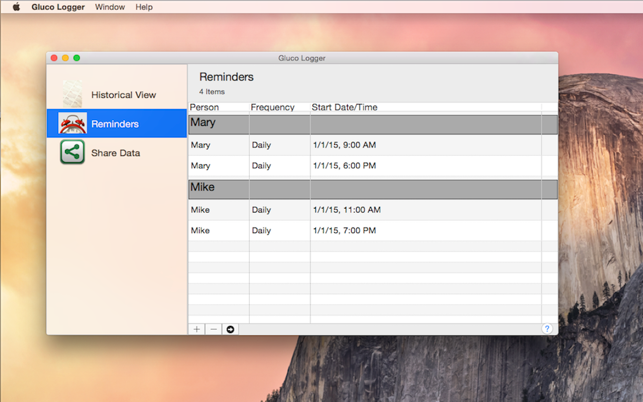Click Daily in Mike's 7:00 PM row
Screen dimensions: 643x402
pos(261,231)
